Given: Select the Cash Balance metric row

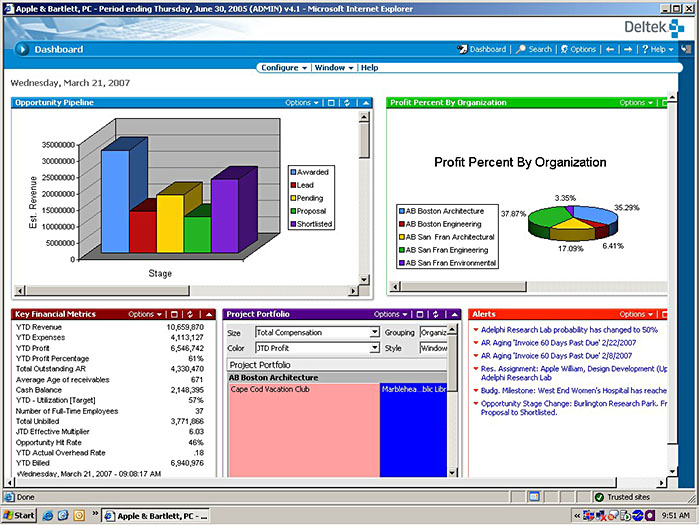Looking at the screenshot, I should 110,390.
